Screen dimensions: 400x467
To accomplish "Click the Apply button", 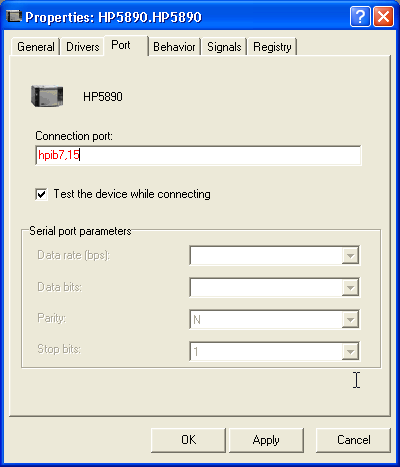I will click(x=266, y=440).
